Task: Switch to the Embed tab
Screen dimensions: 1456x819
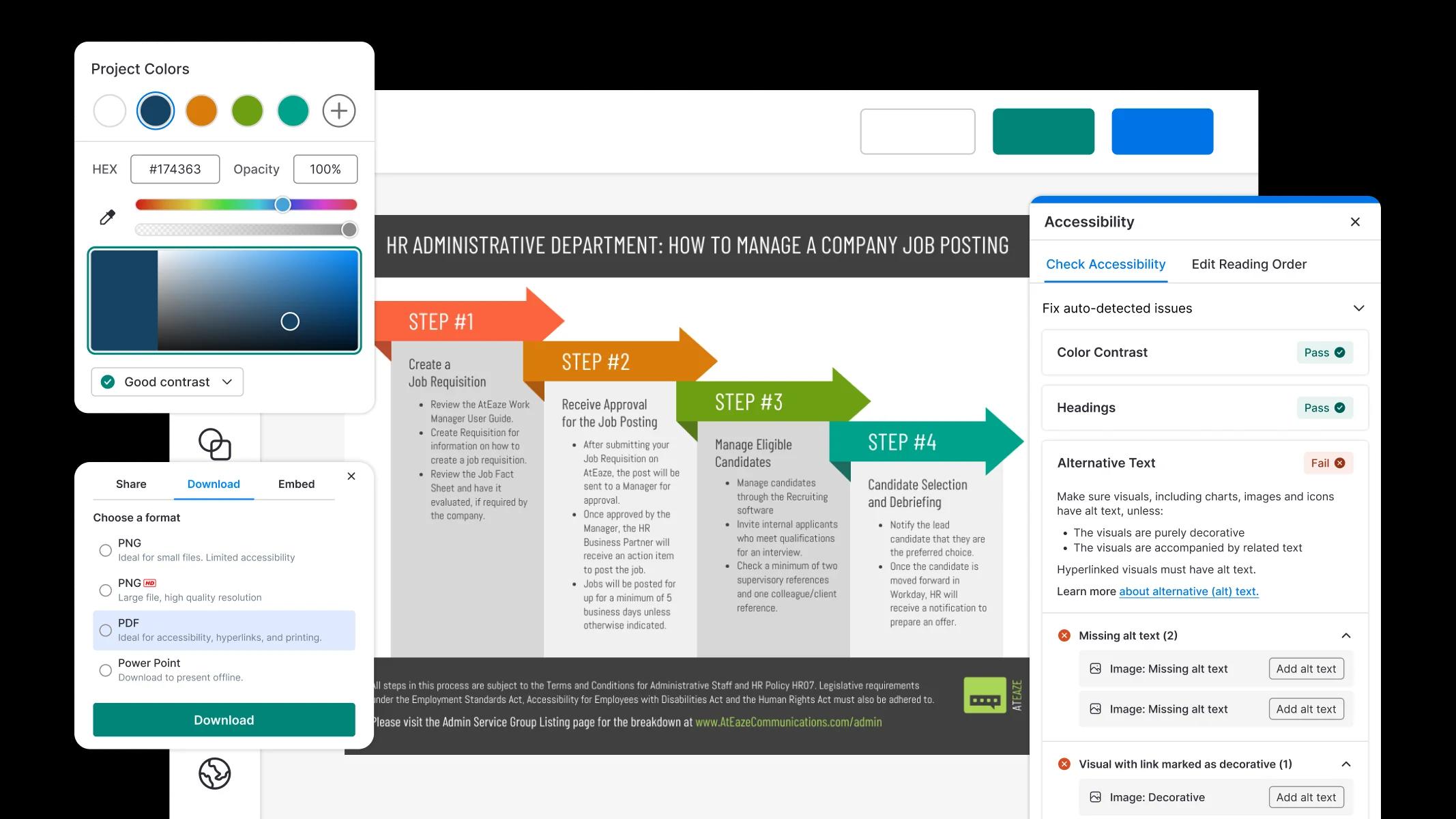Action: [x=297, y=484]
